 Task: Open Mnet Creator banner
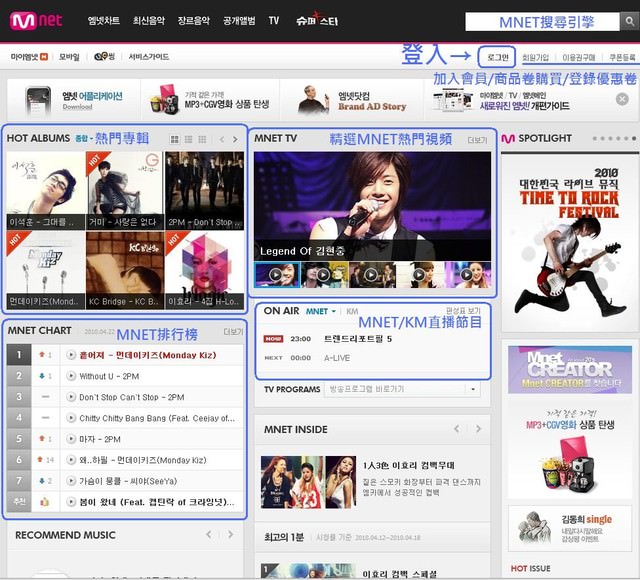570,369
